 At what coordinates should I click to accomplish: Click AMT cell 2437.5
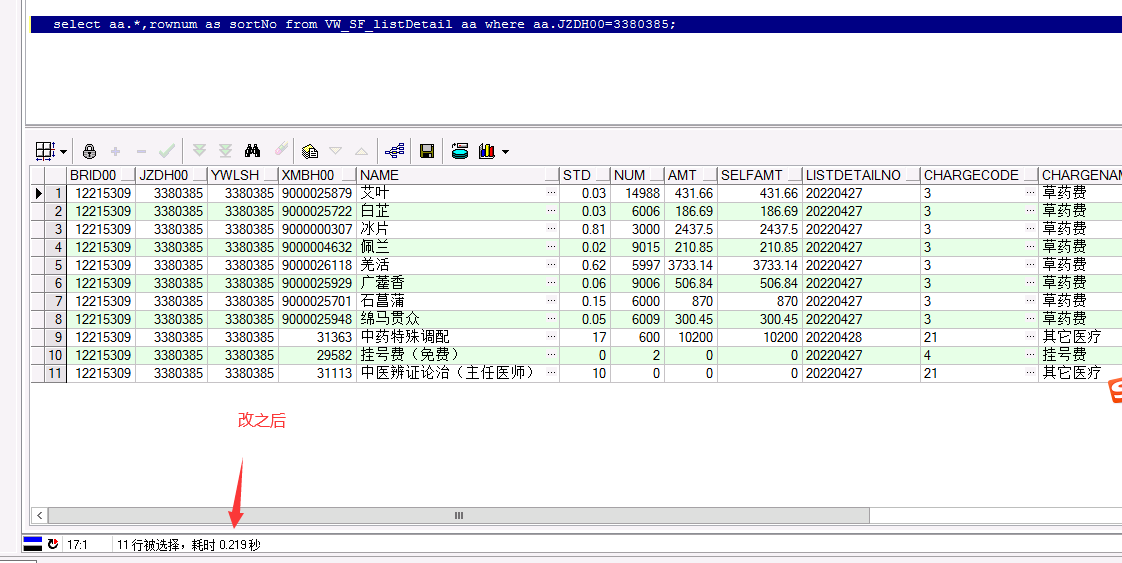[x=693, y=229]
